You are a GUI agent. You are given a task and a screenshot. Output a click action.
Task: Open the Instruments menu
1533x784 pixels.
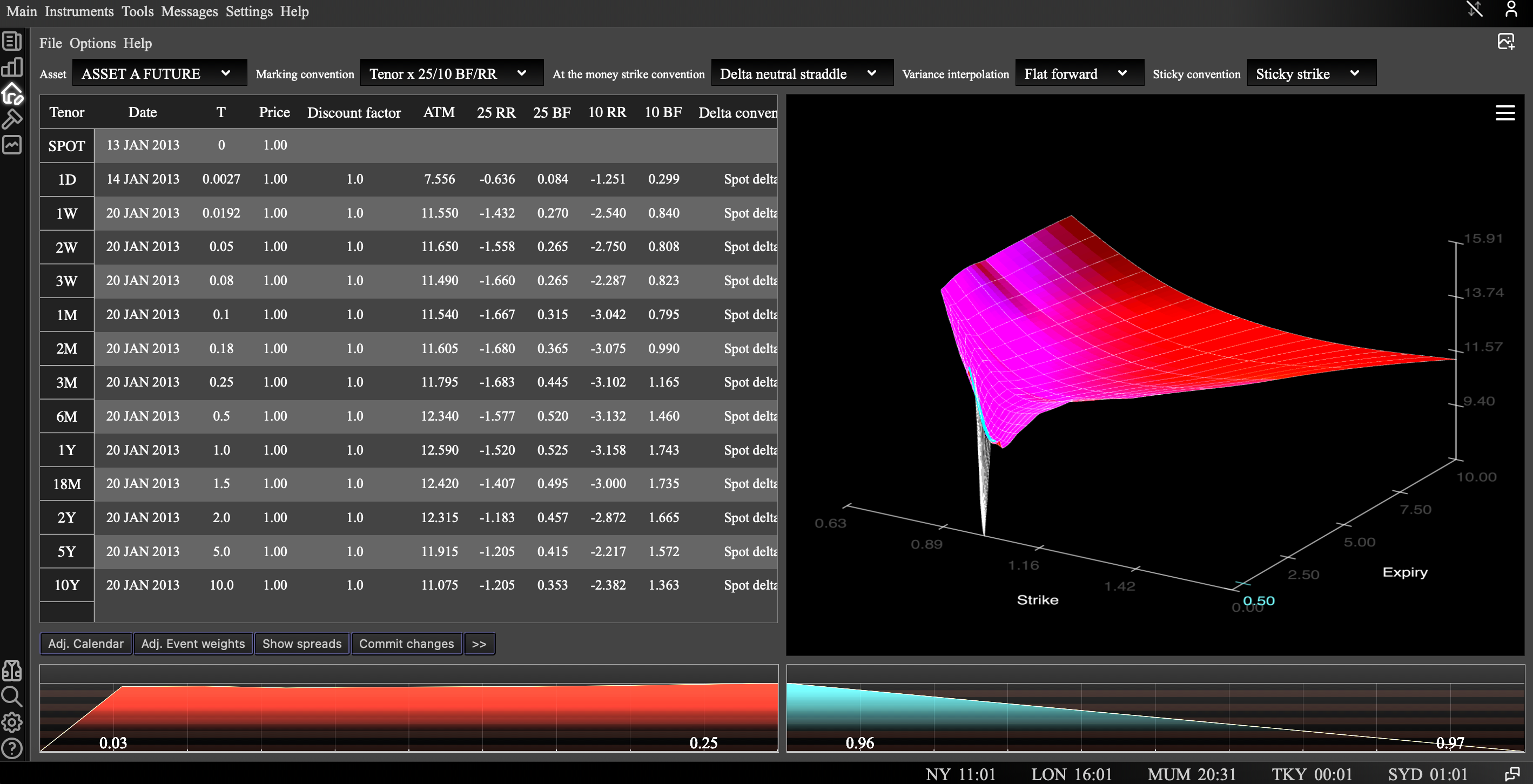(78, 11)
